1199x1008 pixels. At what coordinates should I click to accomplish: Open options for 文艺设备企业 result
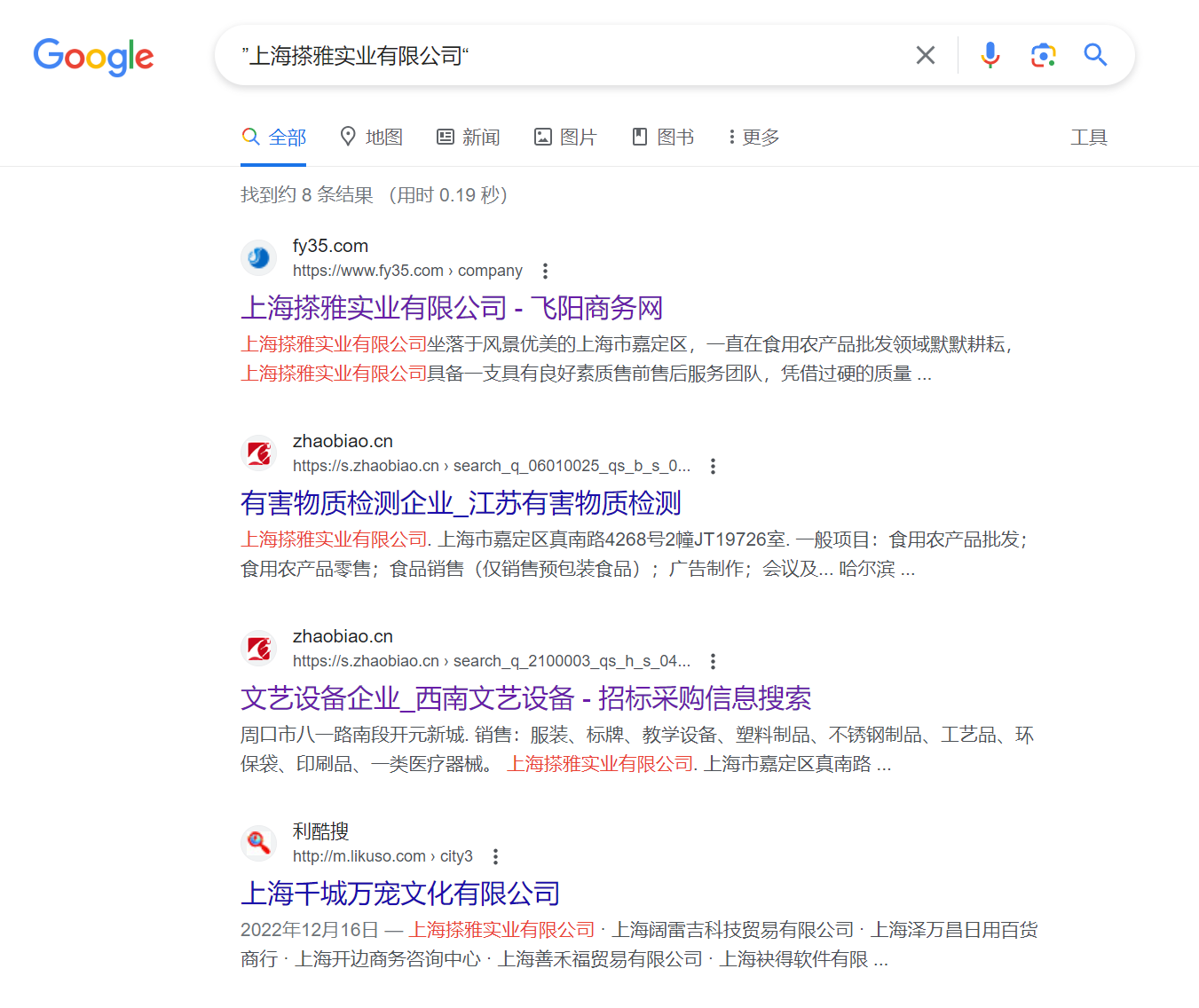(713, 661)
